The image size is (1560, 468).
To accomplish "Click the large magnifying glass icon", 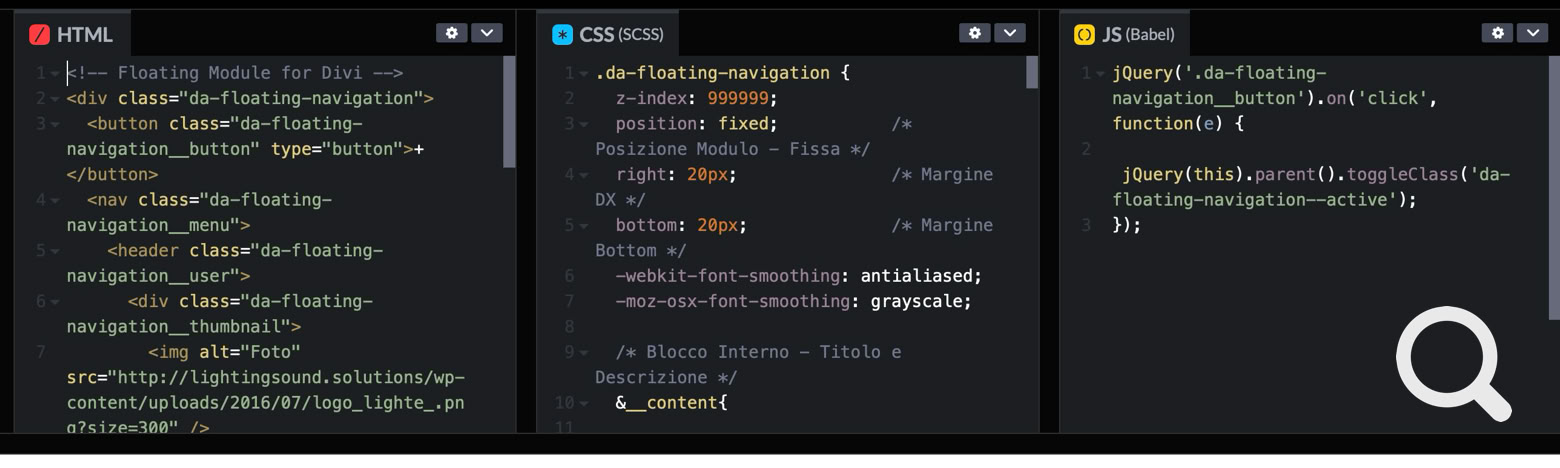I will [1453, 363].
